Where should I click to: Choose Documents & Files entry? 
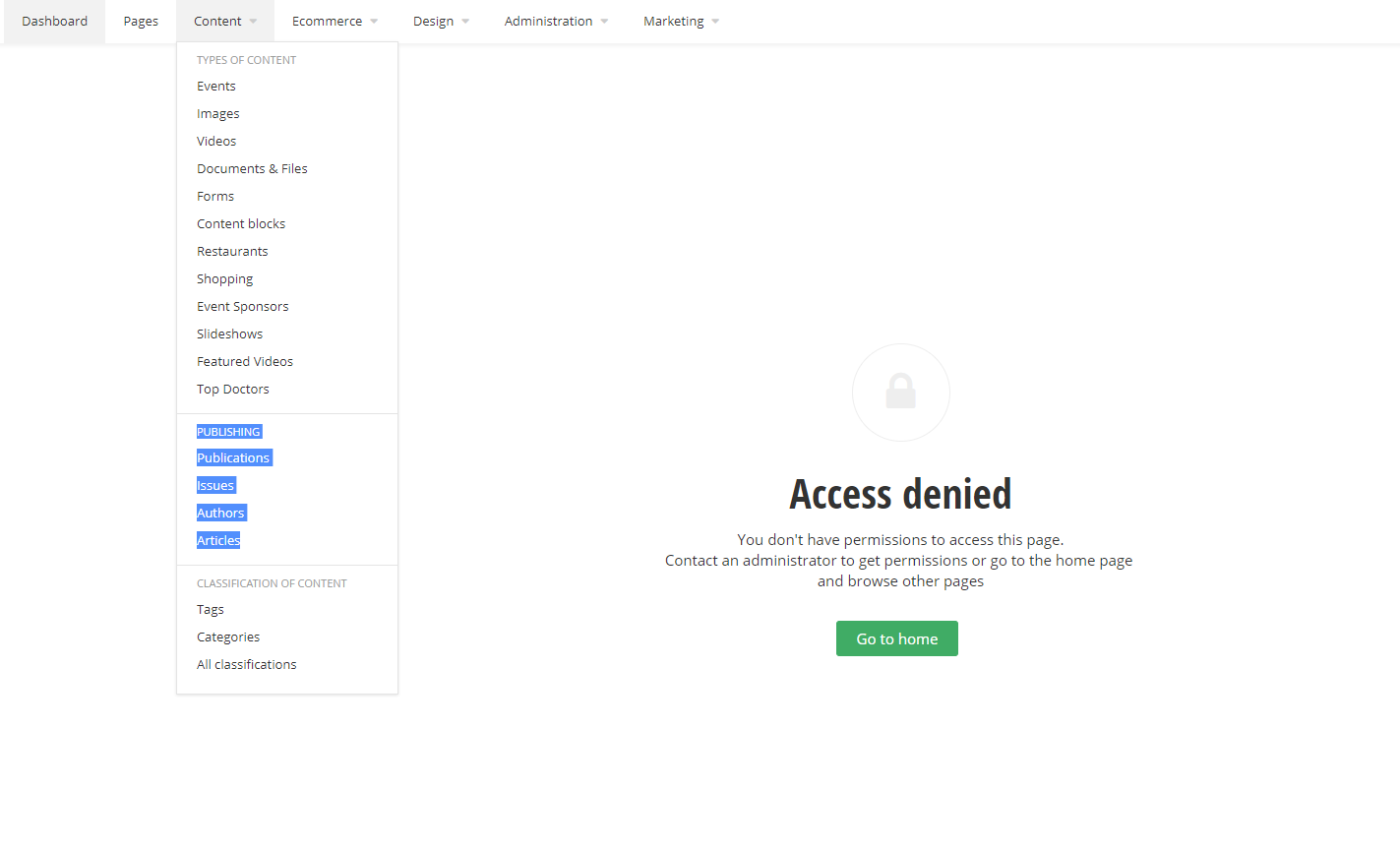(252, 169)
